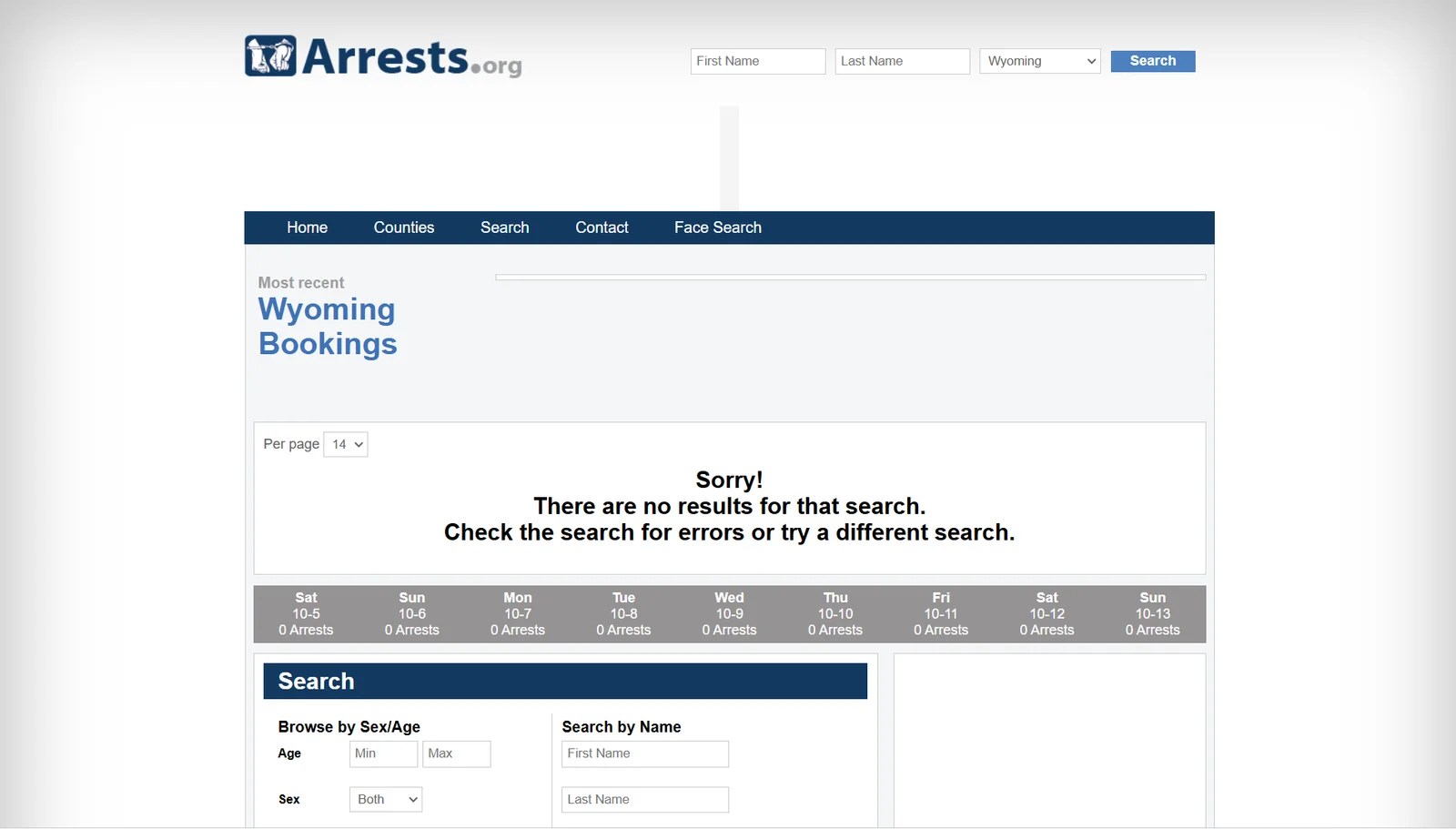Open the Face Search menu item

tap(718, 227)
